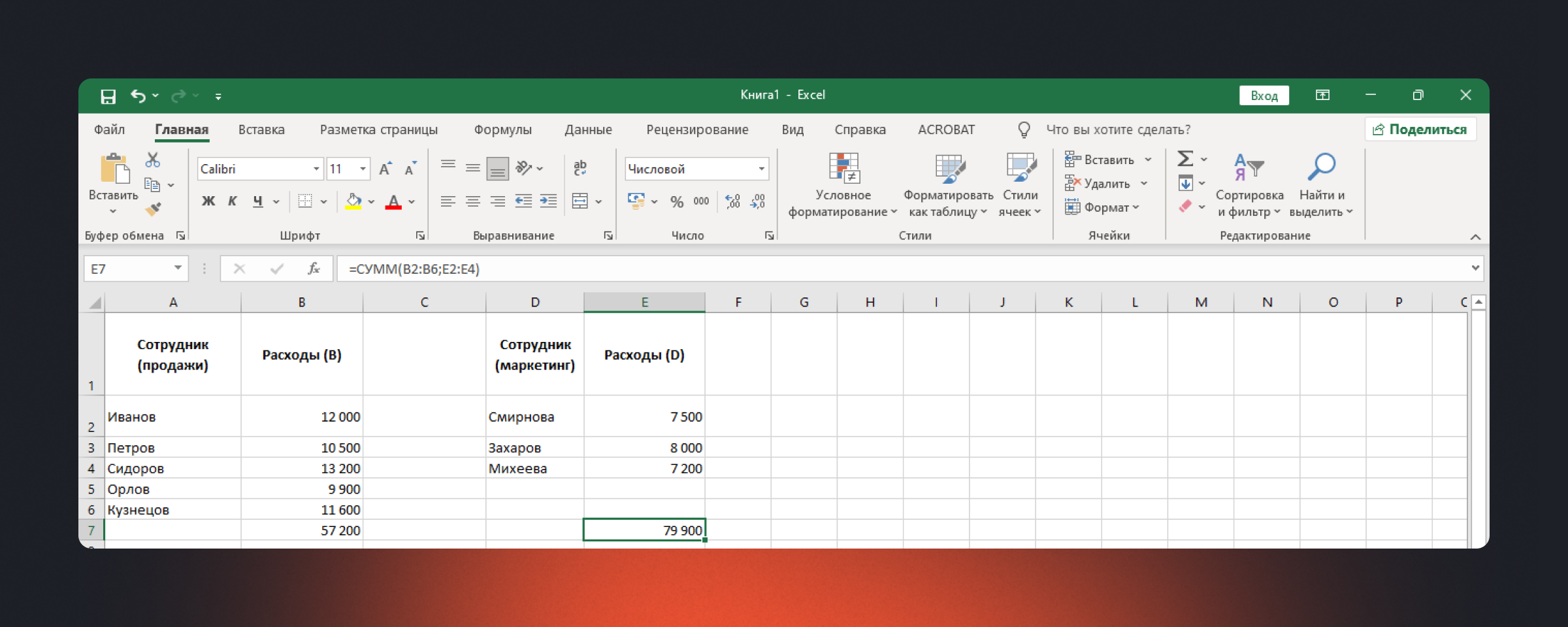Click the AutoSum sigma icon
The image size is (1568, 627).
1185,159
